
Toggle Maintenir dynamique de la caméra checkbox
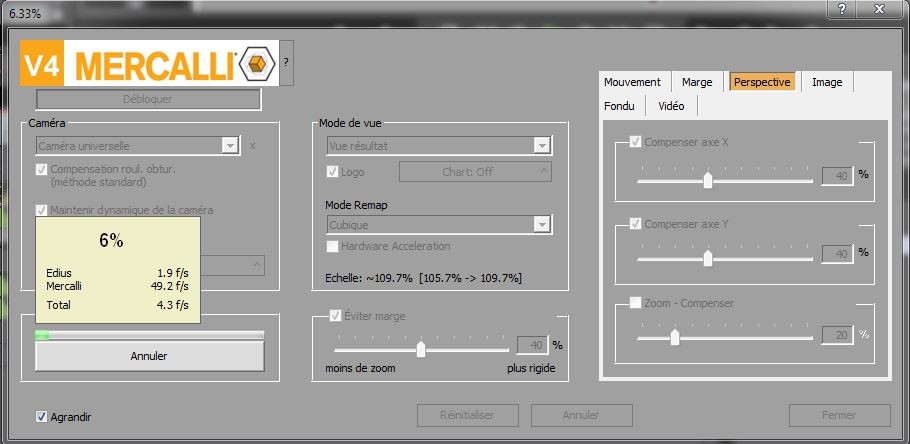41,210
